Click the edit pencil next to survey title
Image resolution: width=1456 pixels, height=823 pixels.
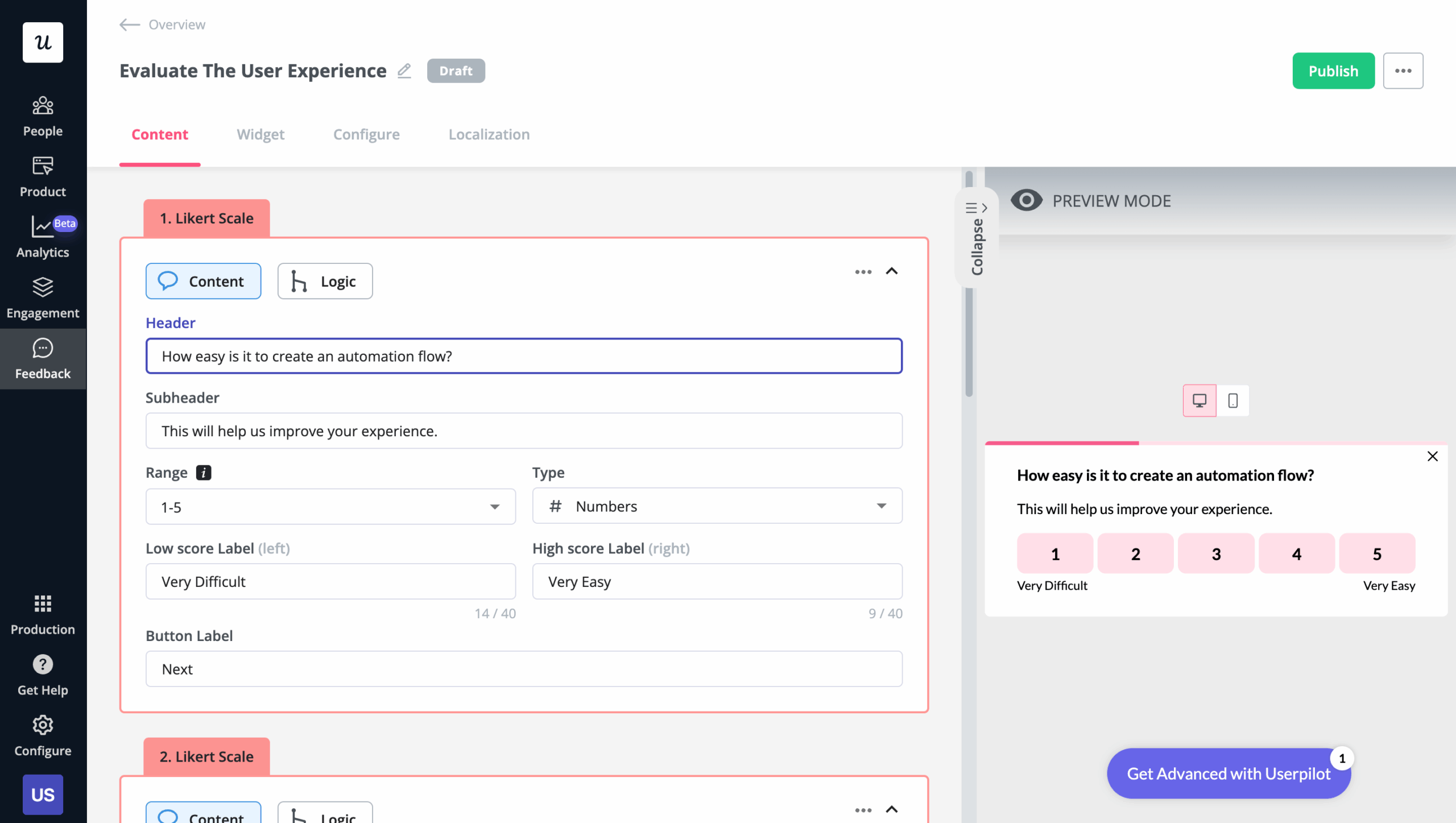point(404,71)
